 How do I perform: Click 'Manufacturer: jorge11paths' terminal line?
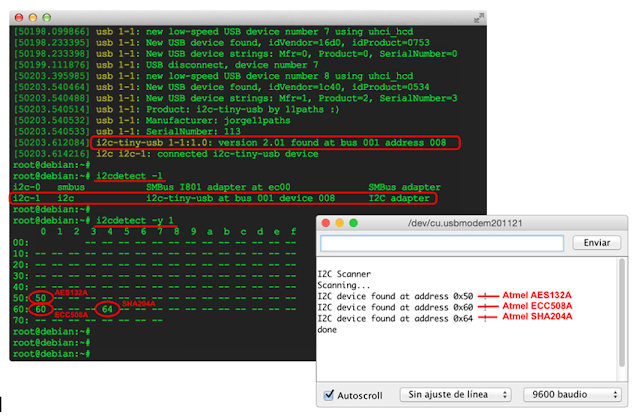152,120
